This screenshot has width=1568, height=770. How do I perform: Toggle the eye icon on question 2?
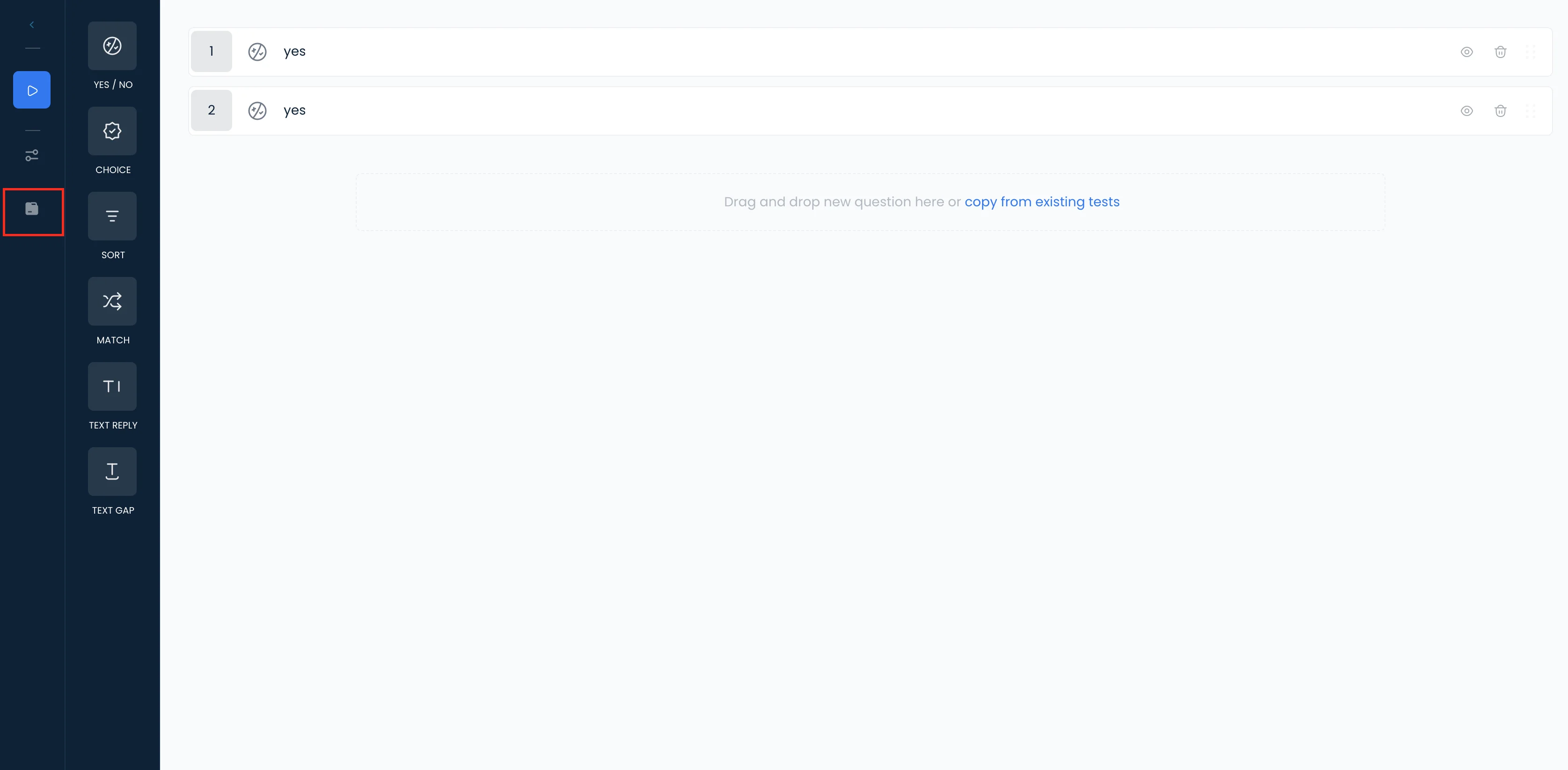(1466, 111)
